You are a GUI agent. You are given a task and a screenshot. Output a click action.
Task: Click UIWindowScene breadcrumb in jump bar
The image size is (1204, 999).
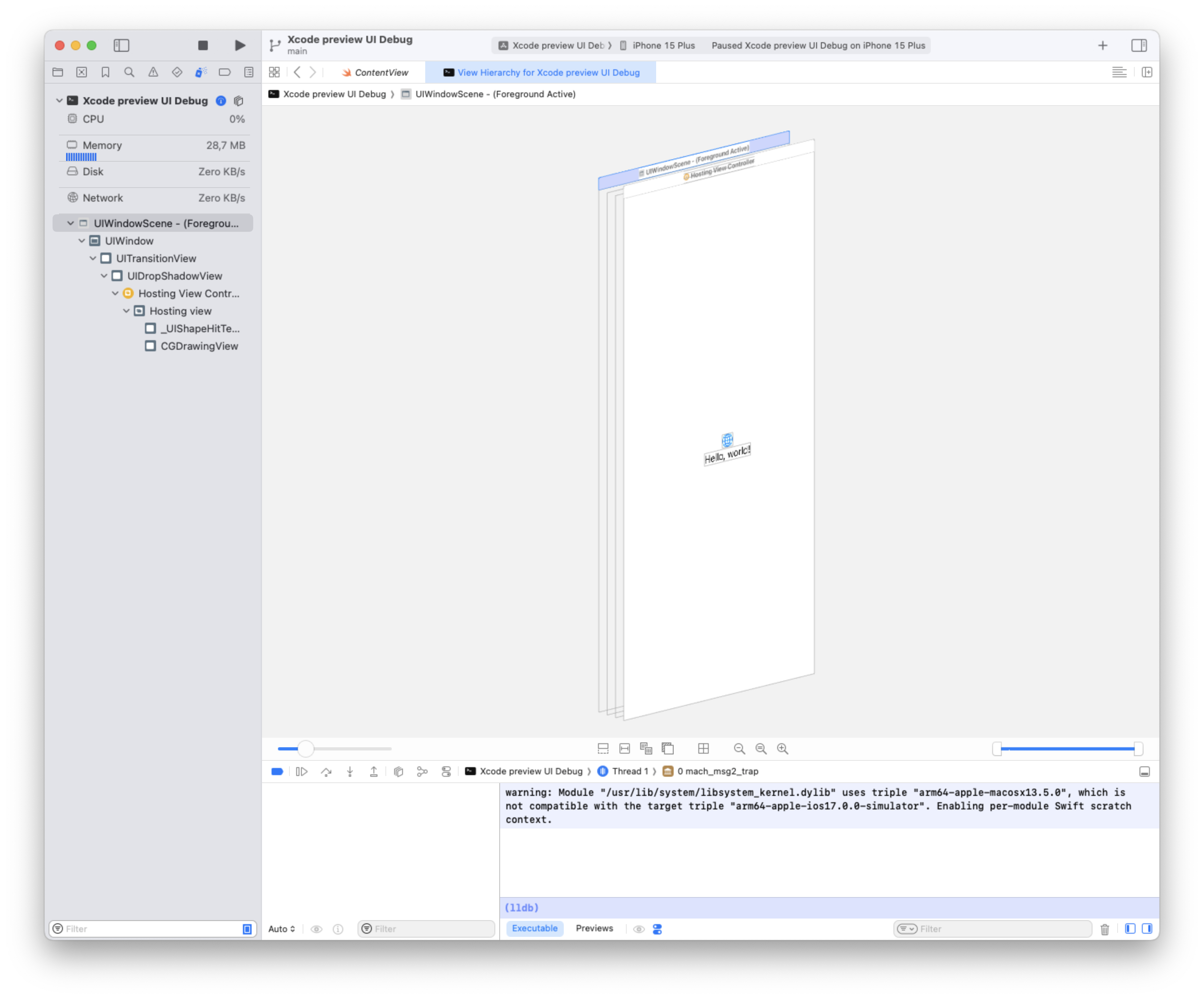click(489, 94)
